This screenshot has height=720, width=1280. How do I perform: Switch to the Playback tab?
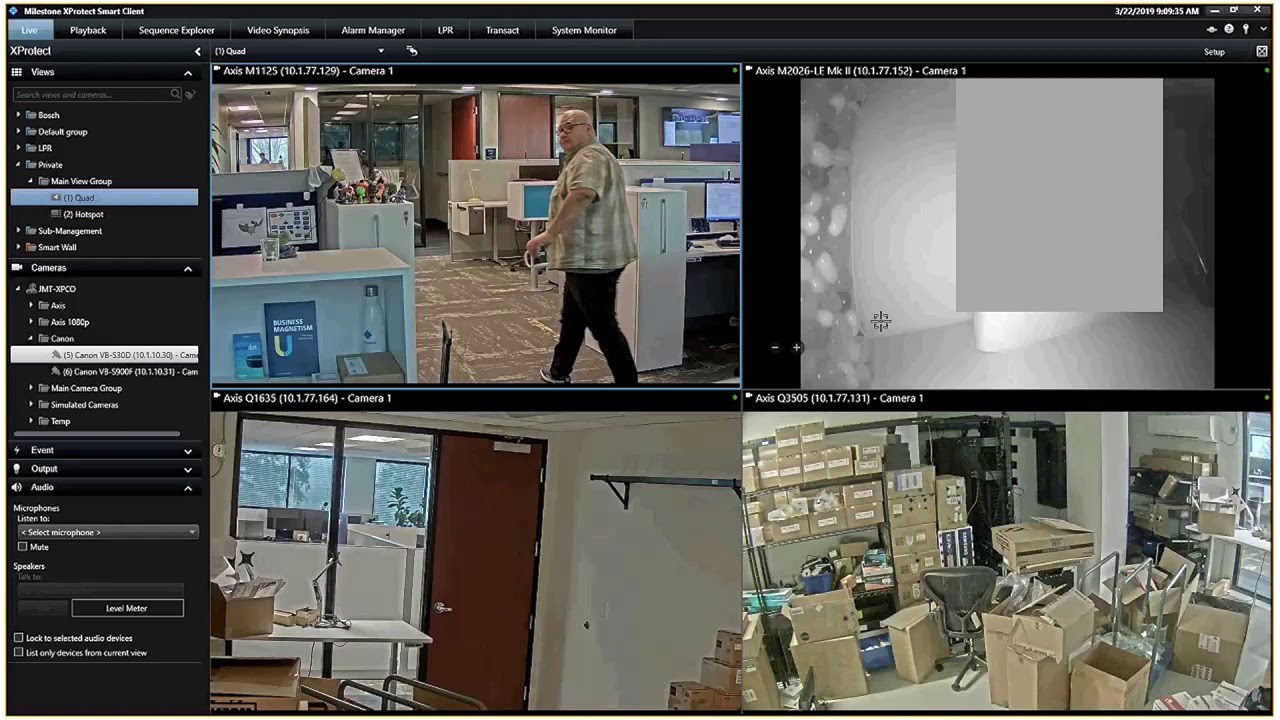(88, 30)
